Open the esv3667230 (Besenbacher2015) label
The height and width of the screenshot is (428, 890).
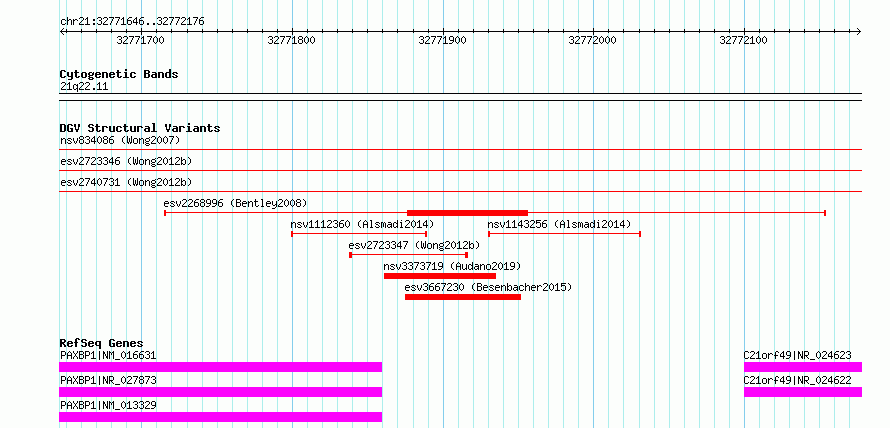coord(488,287)
